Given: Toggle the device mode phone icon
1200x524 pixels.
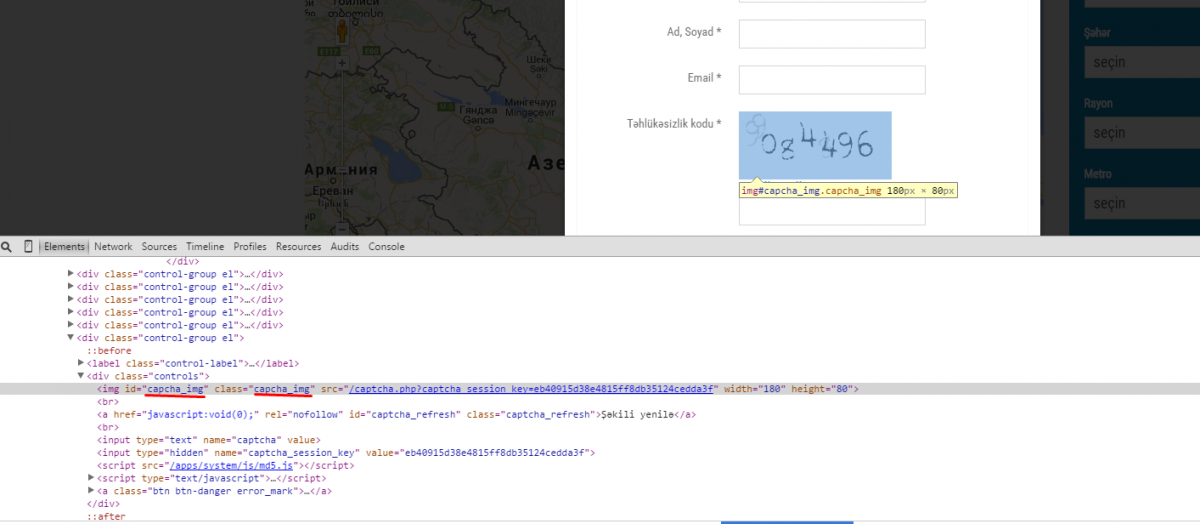Looking at the screenshot, I should [28, 247].
